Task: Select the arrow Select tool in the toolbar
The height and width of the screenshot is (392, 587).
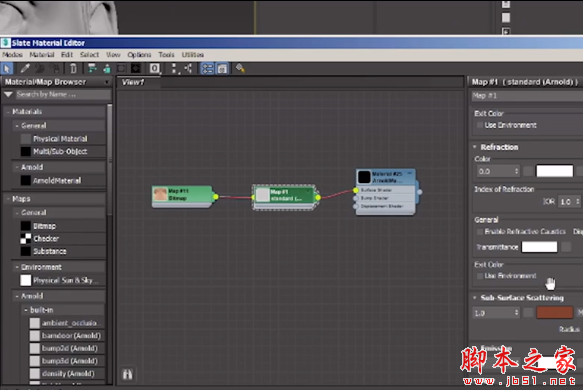Action: click(x=7, y=69)
